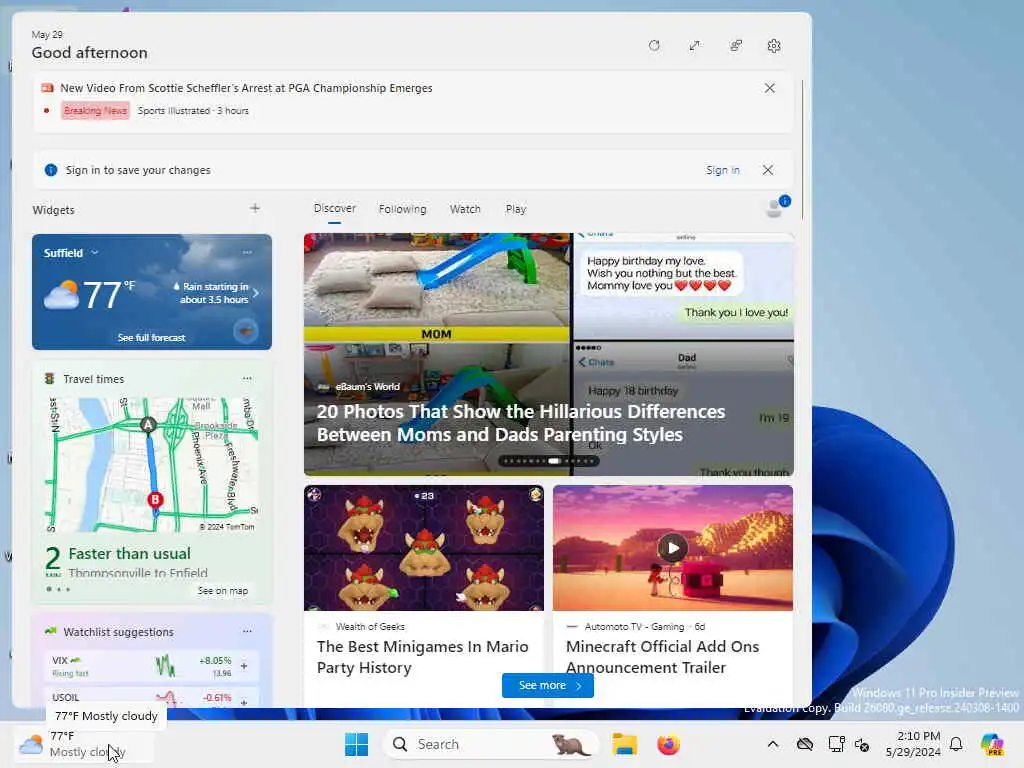
Task: Switch to the Watch tab
Action: click(465, 209)
